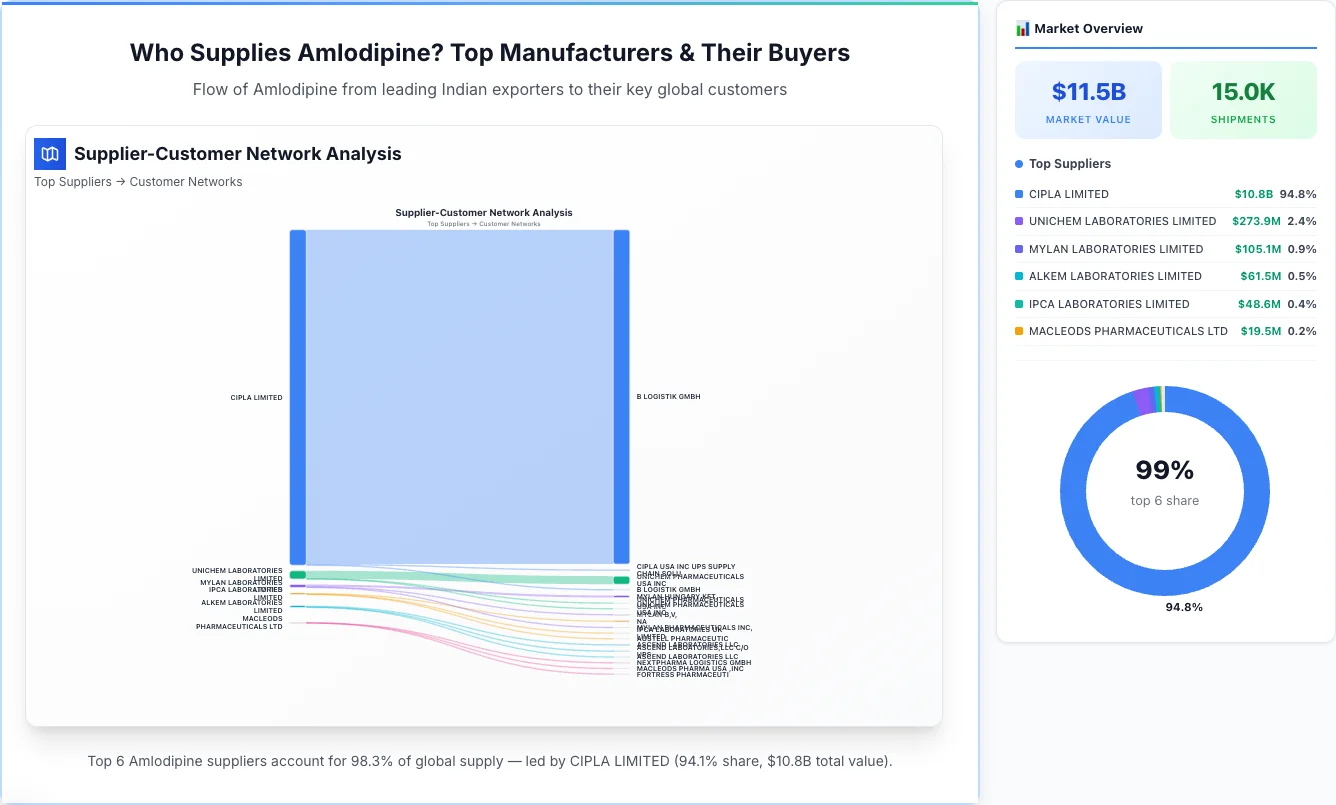Screen dimensions: 1336x805
Task: Click the violet square marker beside MYLAN LABORATORIES LIMITED
Action: 1019,248
